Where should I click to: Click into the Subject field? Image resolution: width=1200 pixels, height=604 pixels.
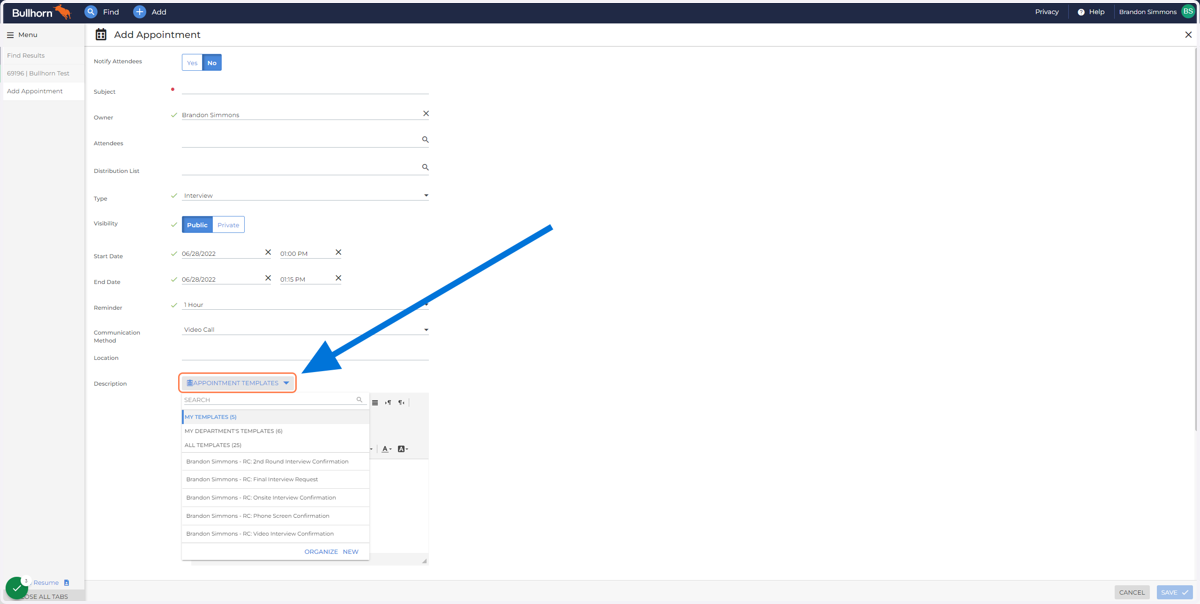[305, 90]
